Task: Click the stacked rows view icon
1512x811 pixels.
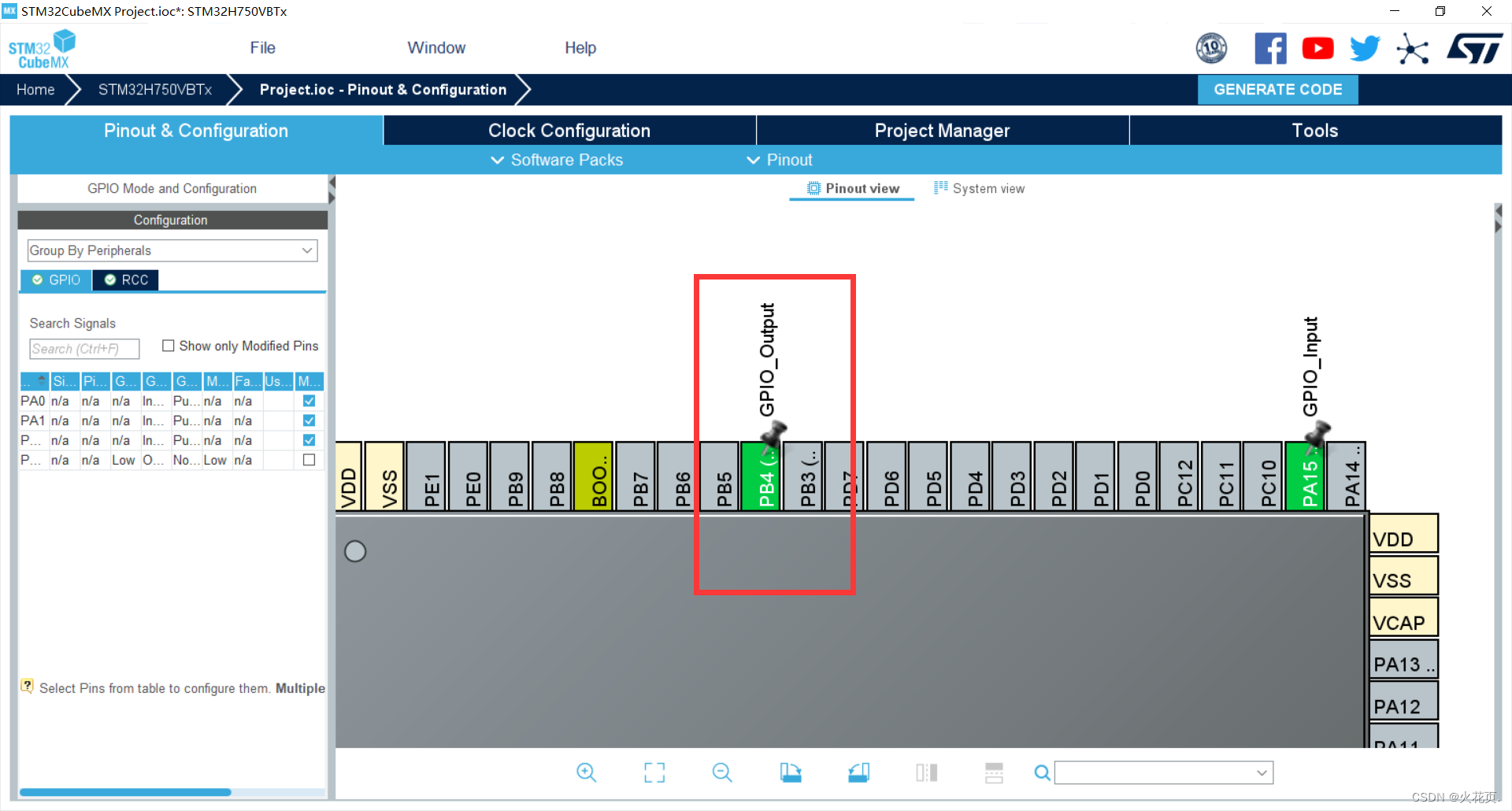Action: pos(994,772)
